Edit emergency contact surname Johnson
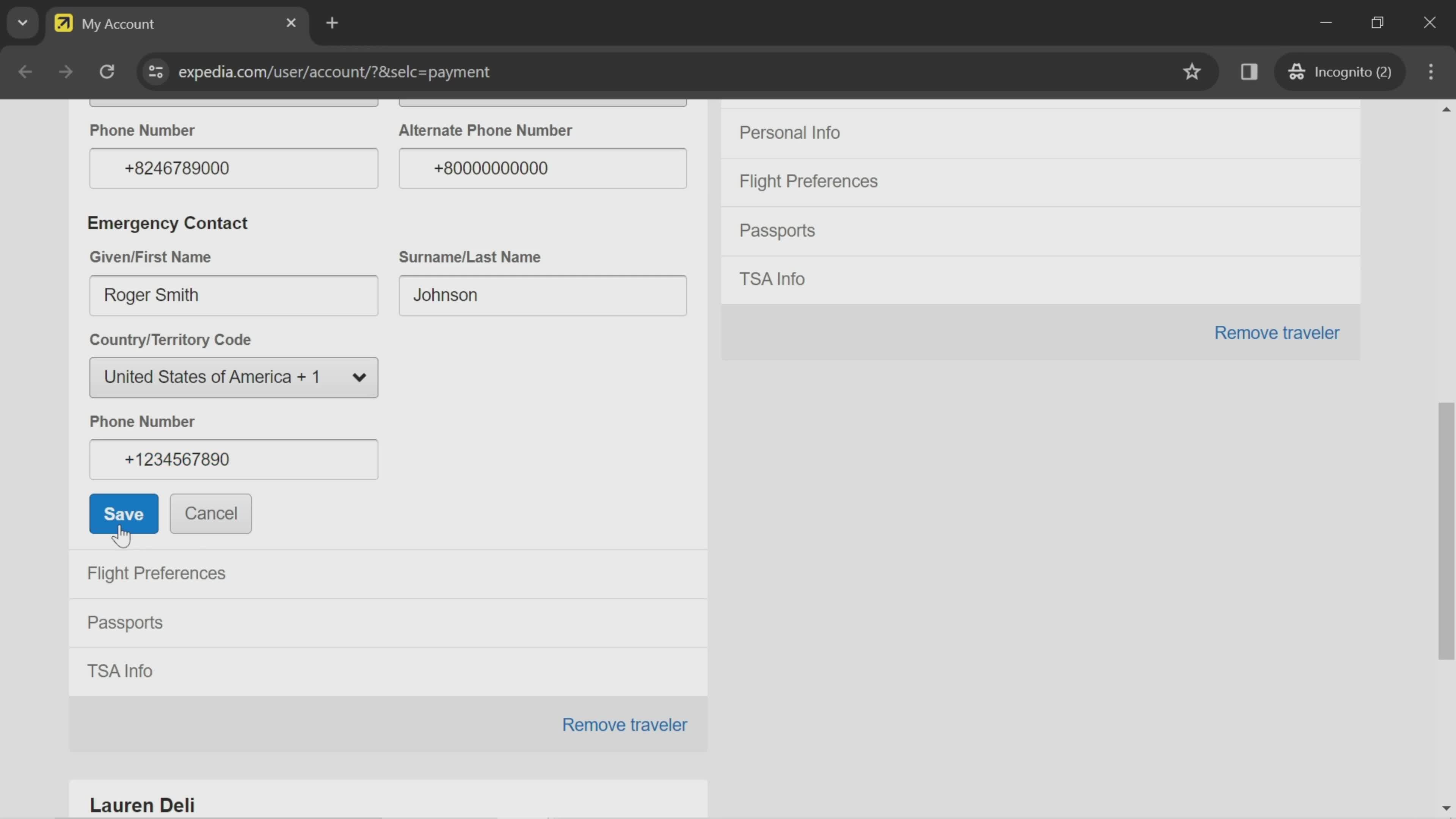Viewport: 1456px width, 819px height. [543, 296]
